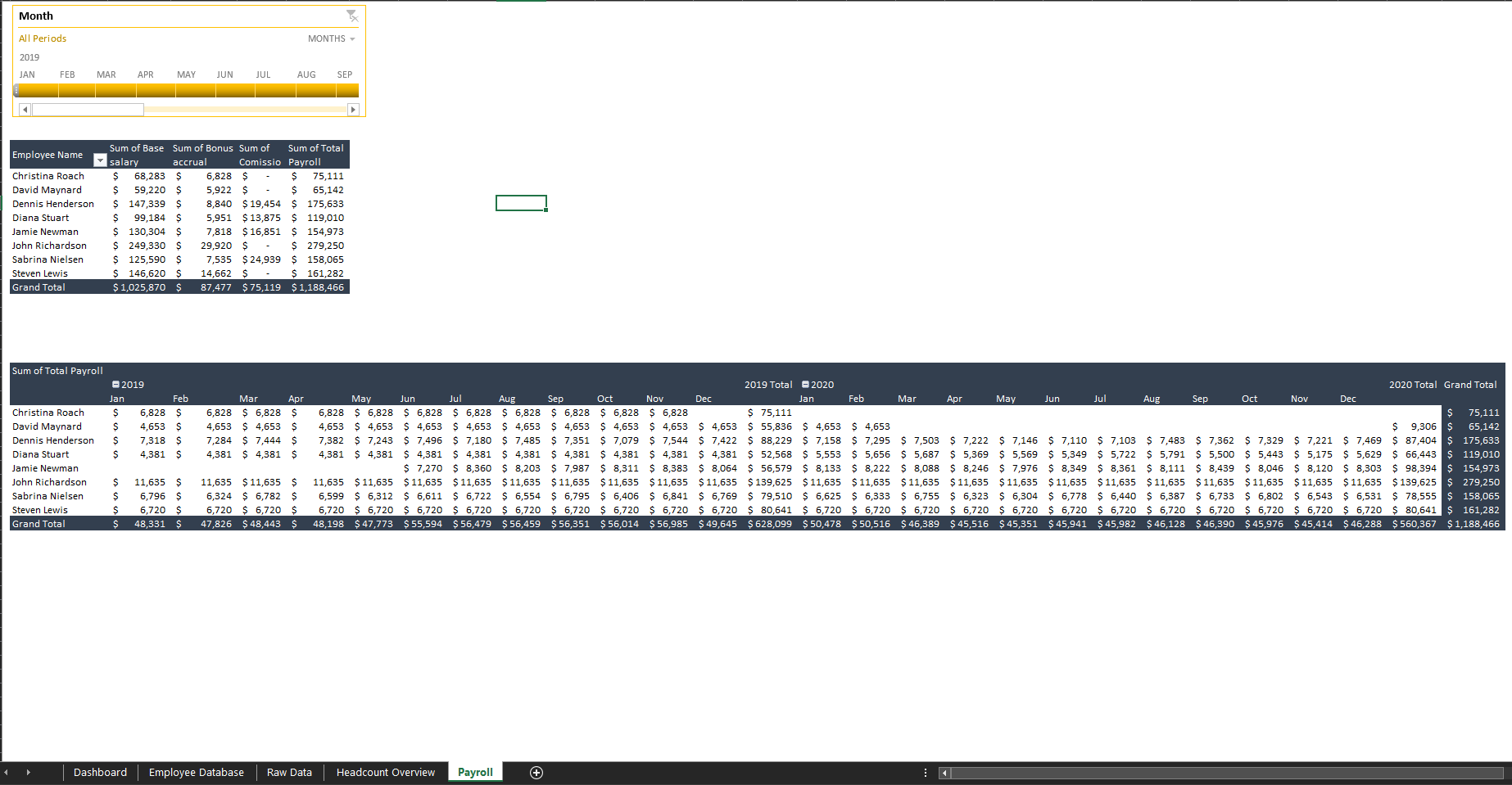Open sheet list via the ellipsis icon
The width and height of the screenshot is (1512, 785).
tap(925, 772)
